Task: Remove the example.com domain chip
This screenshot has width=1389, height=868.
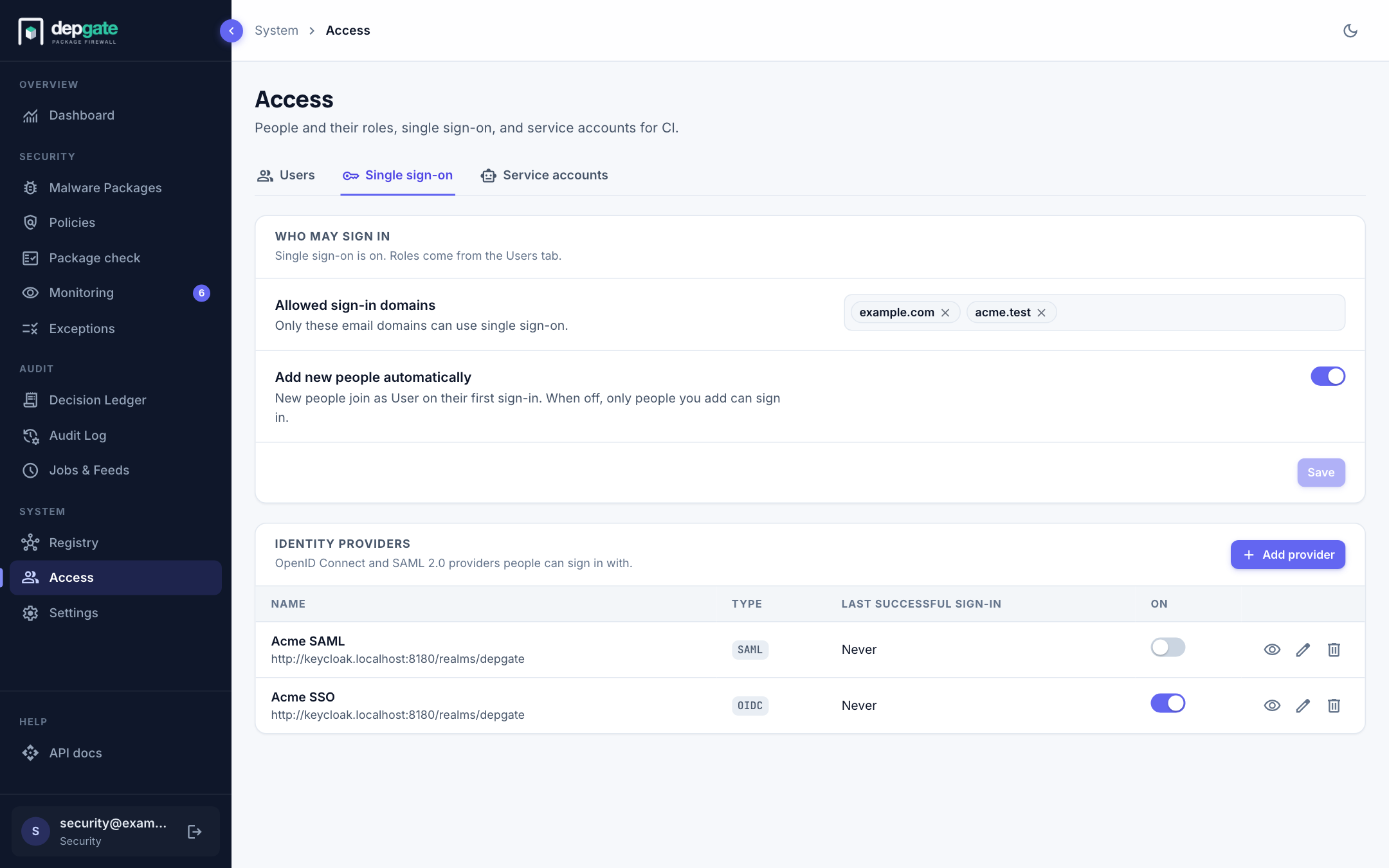Action: pyautogui.click(x=945, y=312)
